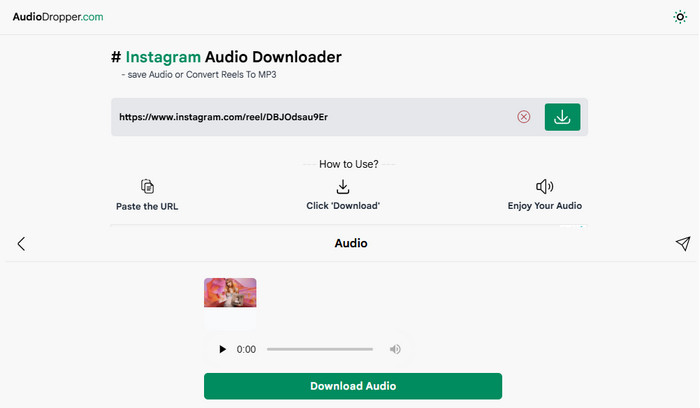Click the 'How to Use?' label

tap(349, 164)
